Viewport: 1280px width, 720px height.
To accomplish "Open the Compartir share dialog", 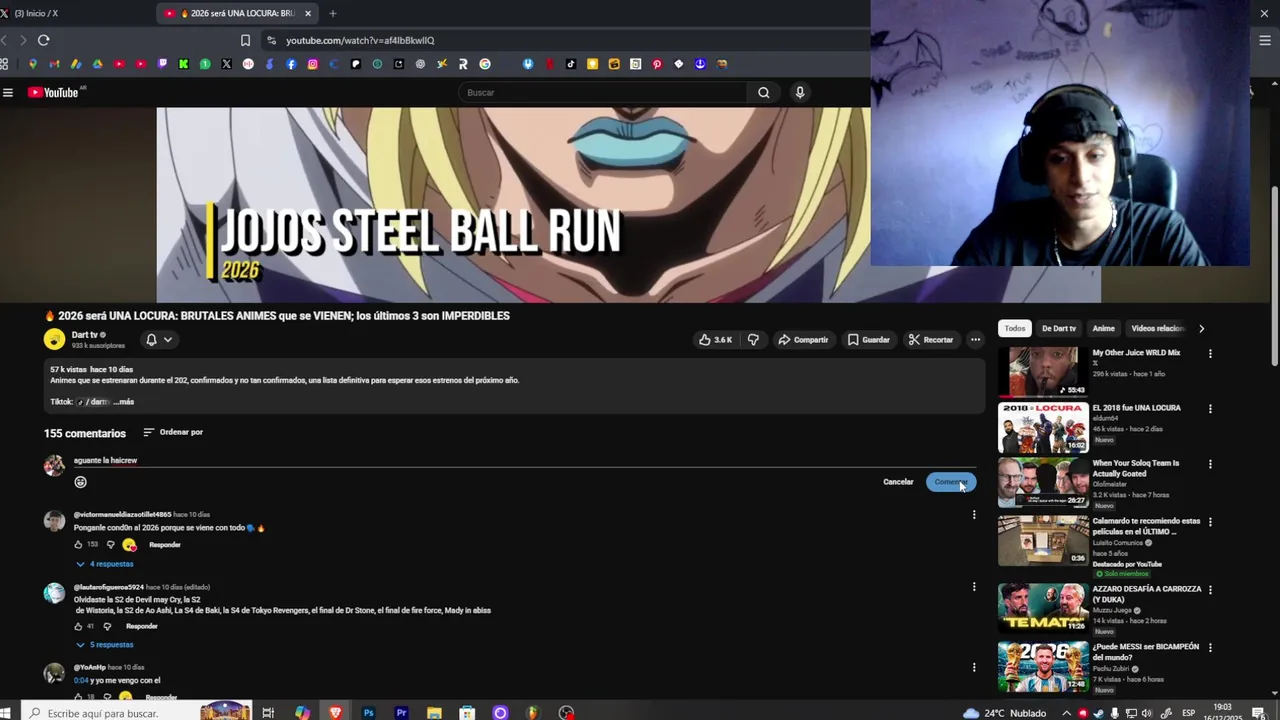I will (x=803, y=340).
